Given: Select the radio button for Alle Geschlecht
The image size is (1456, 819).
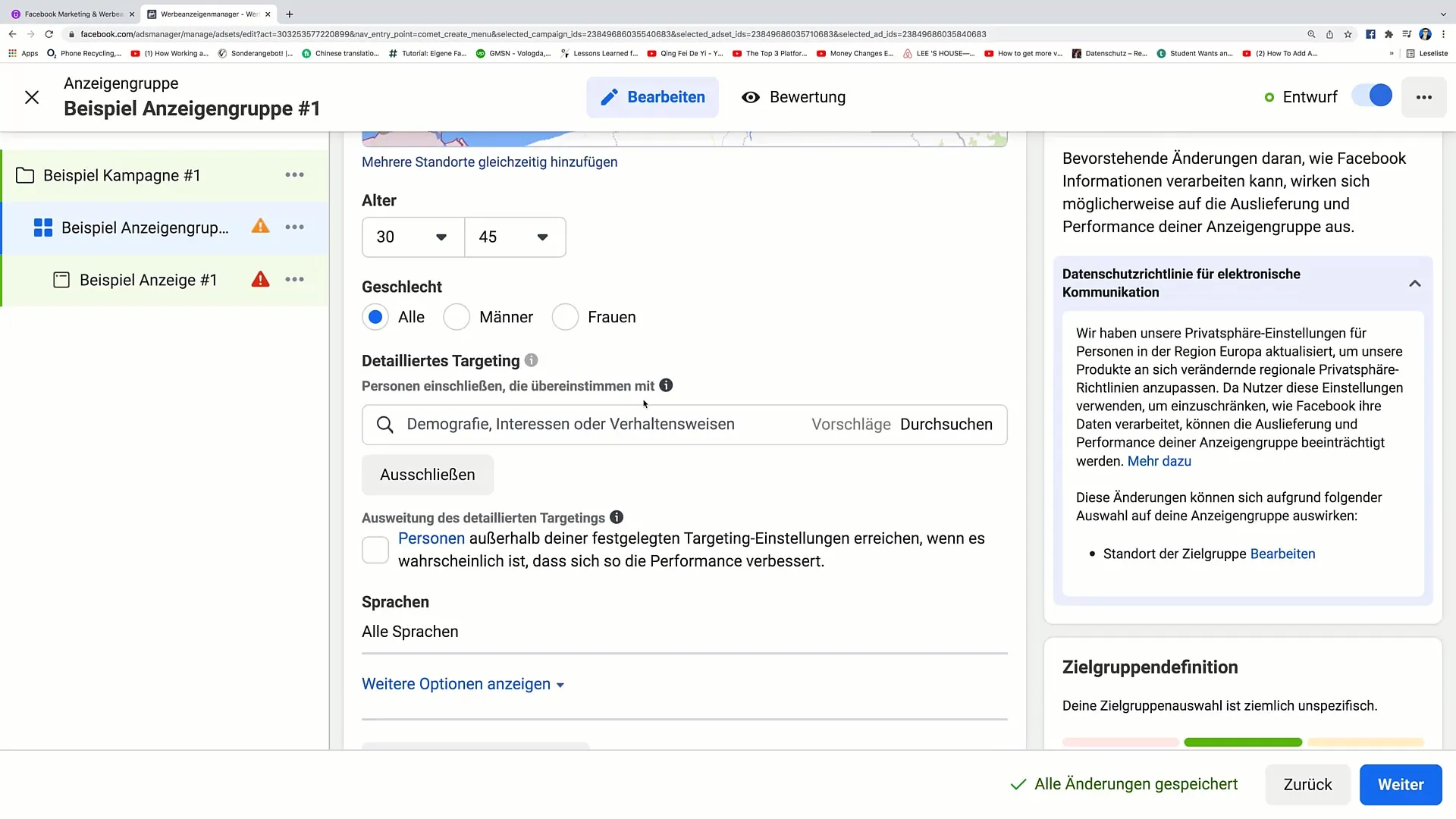Looking at the screenshot, I should click(376, 317).
